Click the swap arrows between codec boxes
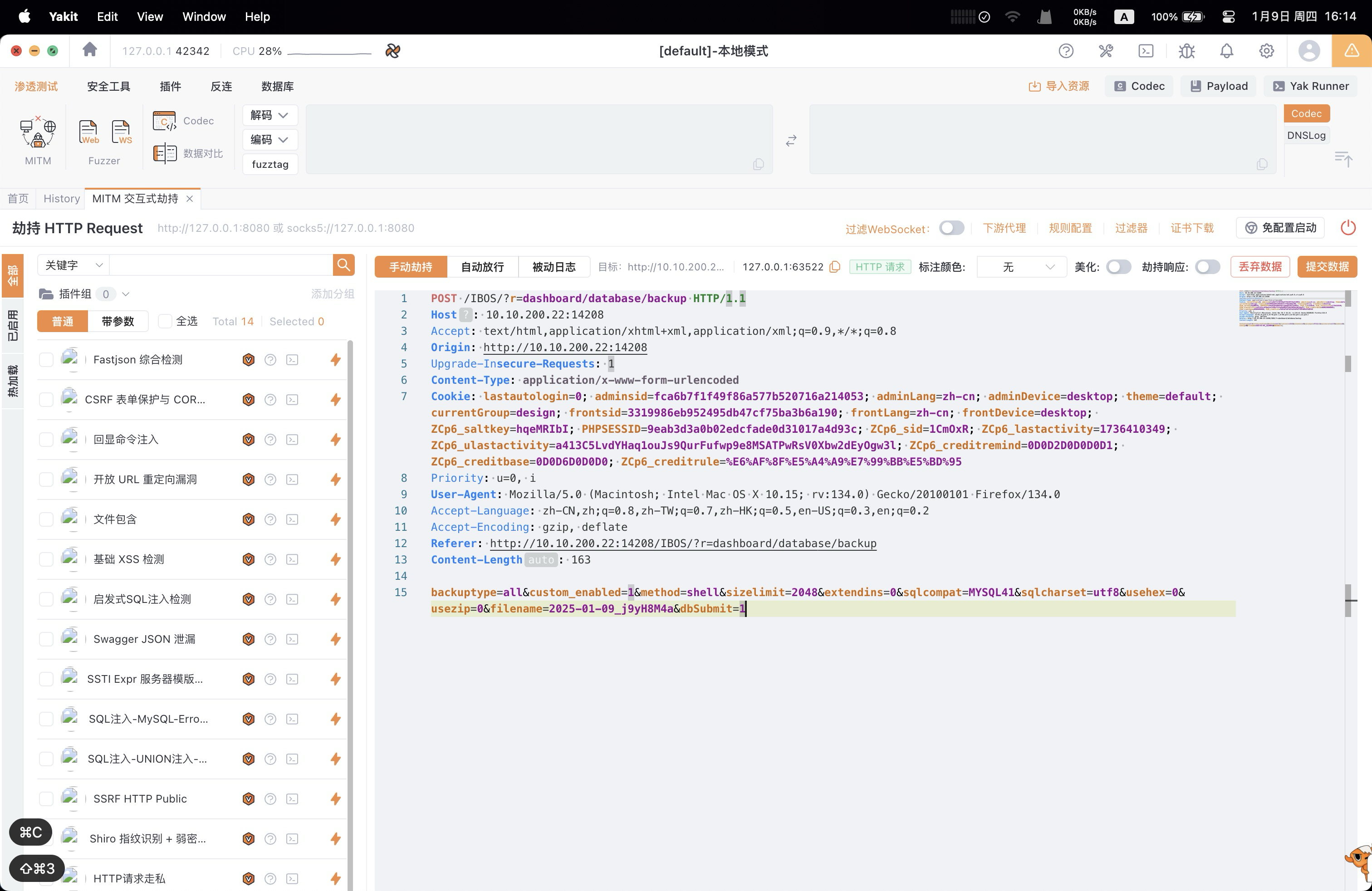The width and height of the screenshot is (1372, 891). (x=791, y=140)
